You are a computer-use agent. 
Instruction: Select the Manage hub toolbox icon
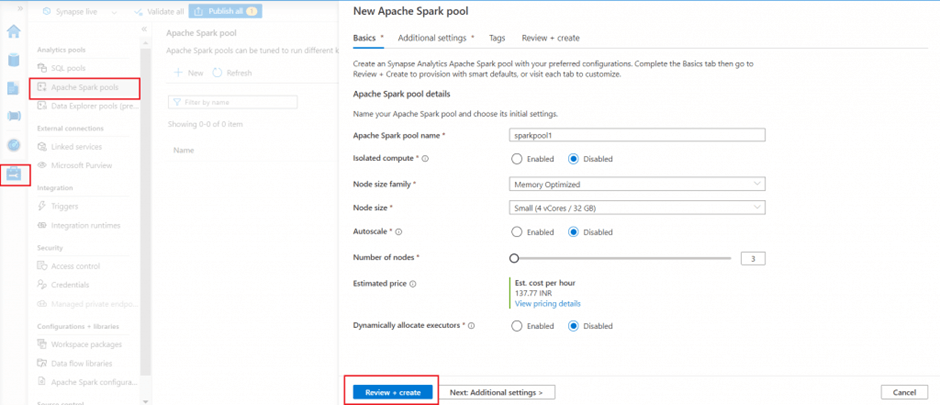pos(14,174)
